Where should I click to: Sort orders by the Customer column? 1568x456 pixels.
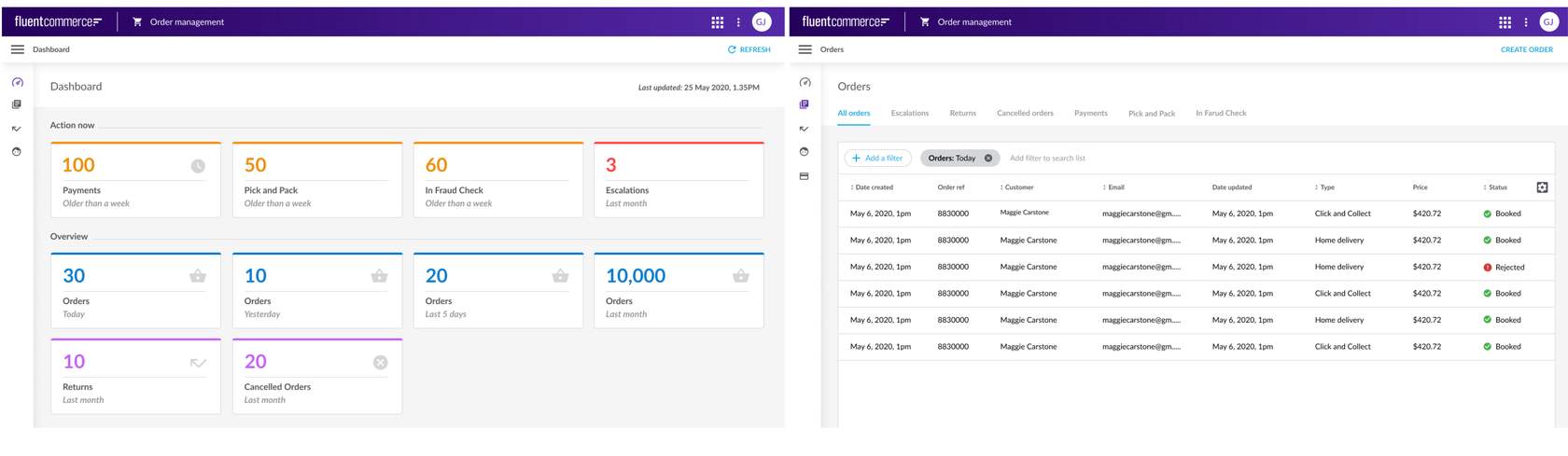pos(1017,187)
